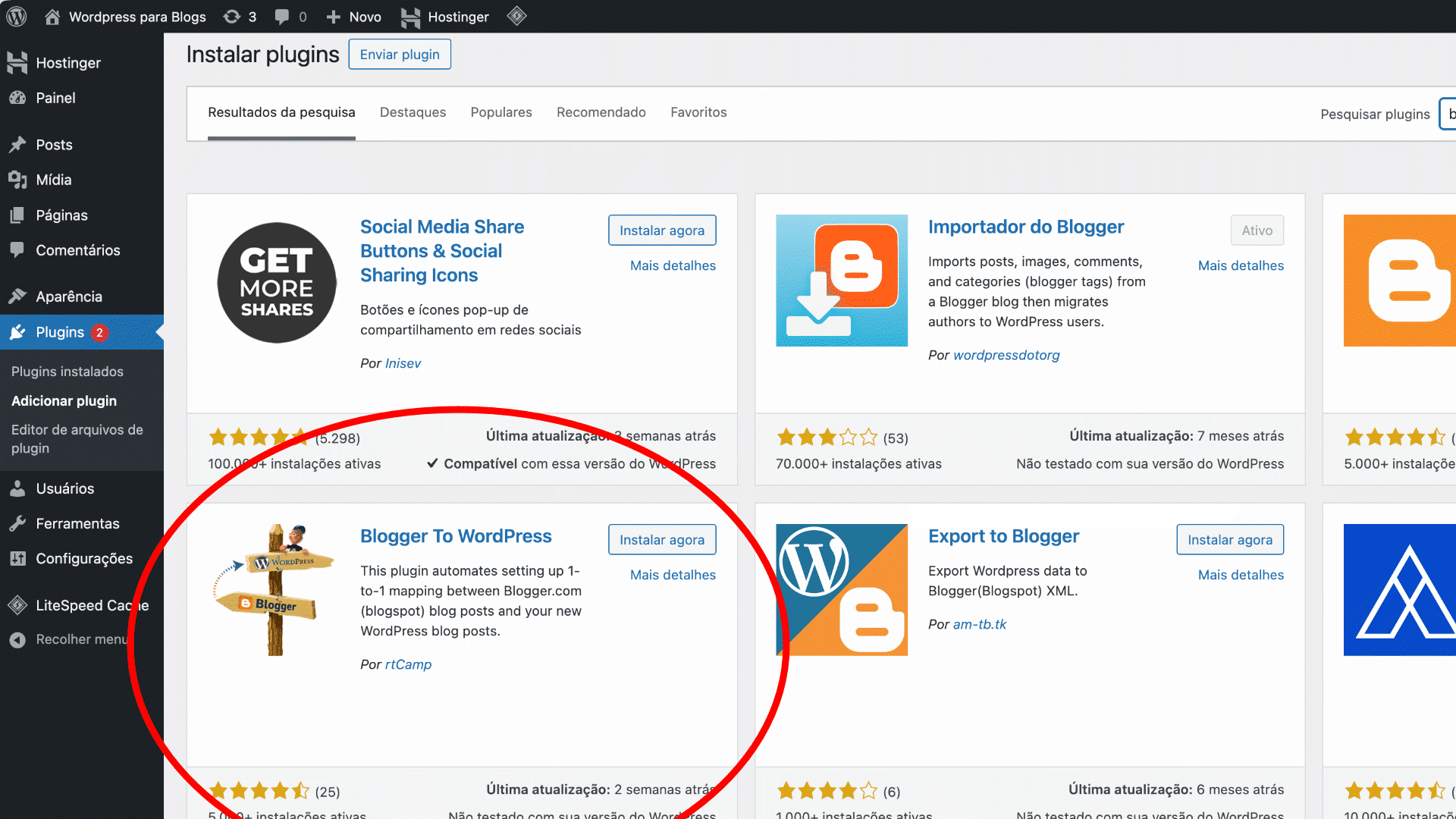Viewport: 1456px width, 819px height.
Task: Open Wordpress para Blogs site name
Action: point(137,17)
